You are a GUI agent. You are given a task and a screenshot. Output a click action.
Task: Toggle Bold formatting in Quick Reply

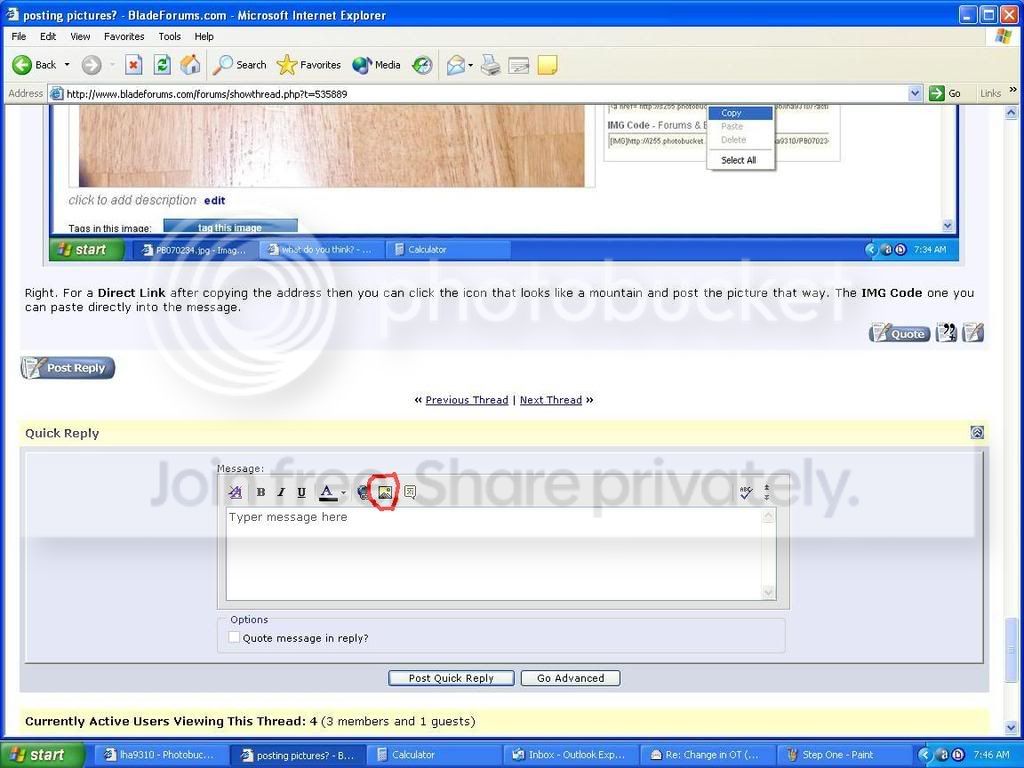pos(261,492)
